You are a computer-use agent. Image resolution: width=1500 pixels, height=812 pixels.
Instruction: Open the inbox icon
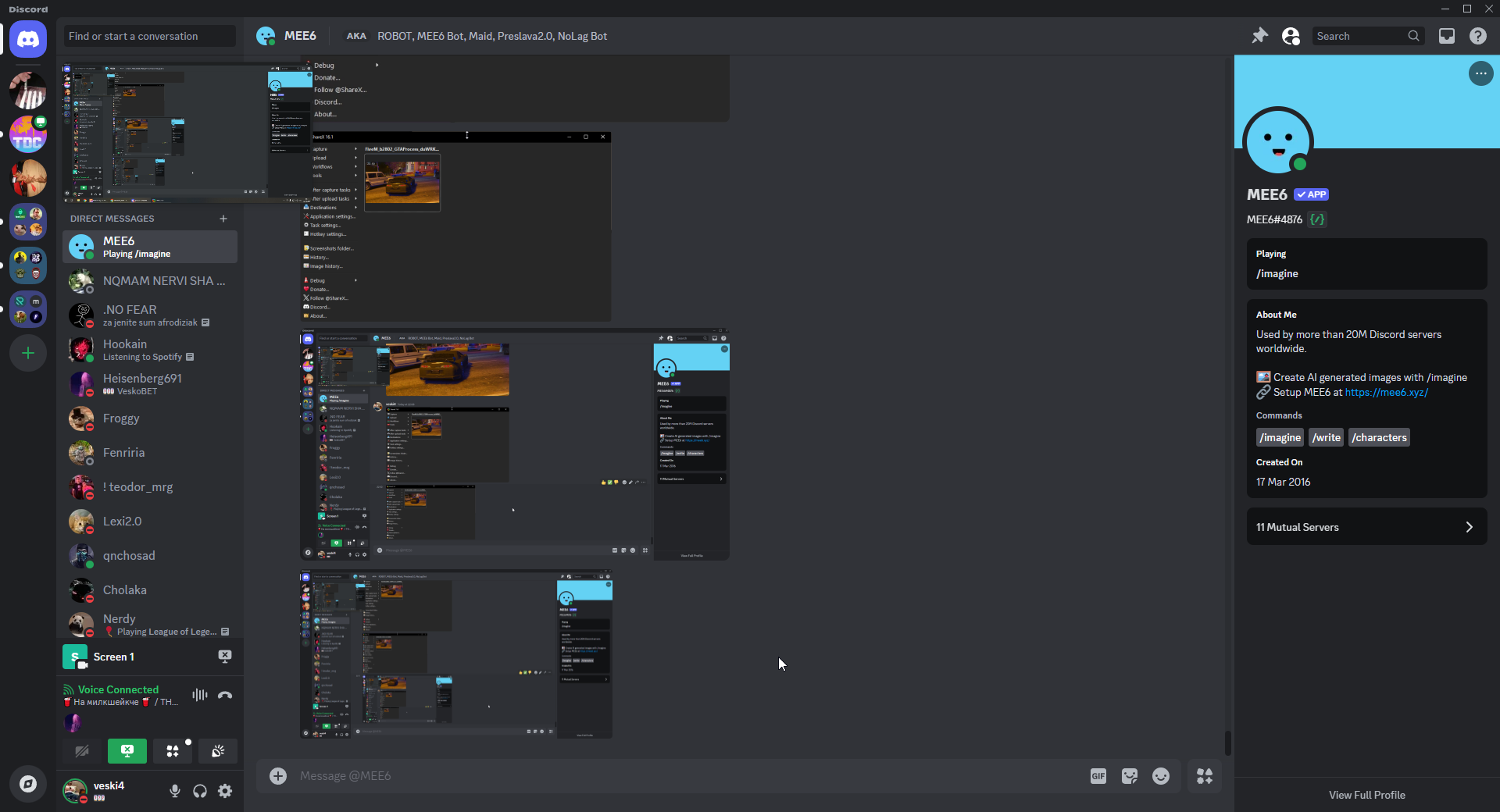(1447, 36)
